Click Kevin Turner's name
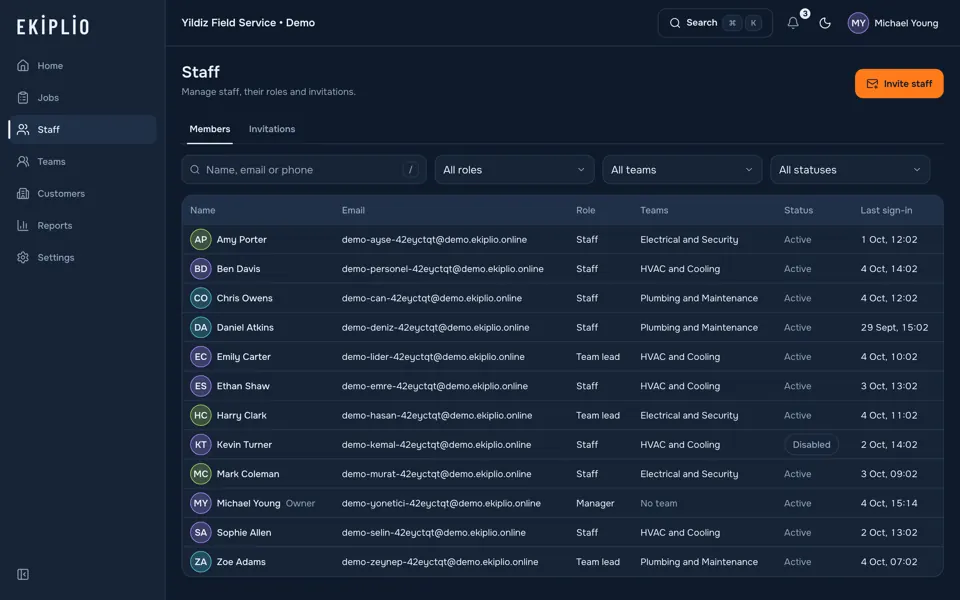 point(244,444)
